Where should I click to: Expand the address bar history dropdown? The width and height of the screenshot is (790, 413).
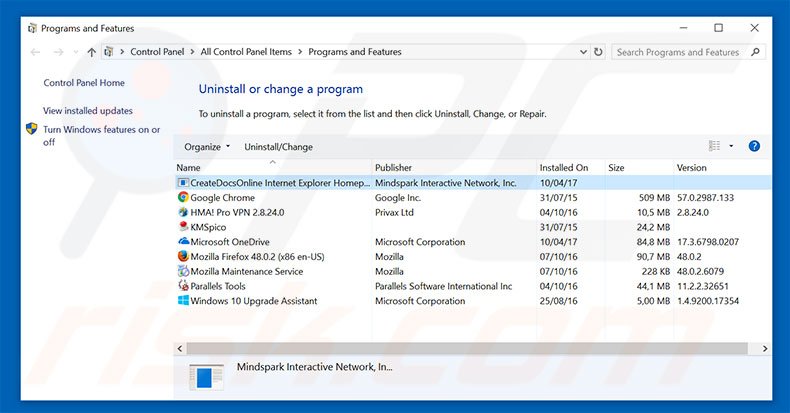[x=583, y=52]
